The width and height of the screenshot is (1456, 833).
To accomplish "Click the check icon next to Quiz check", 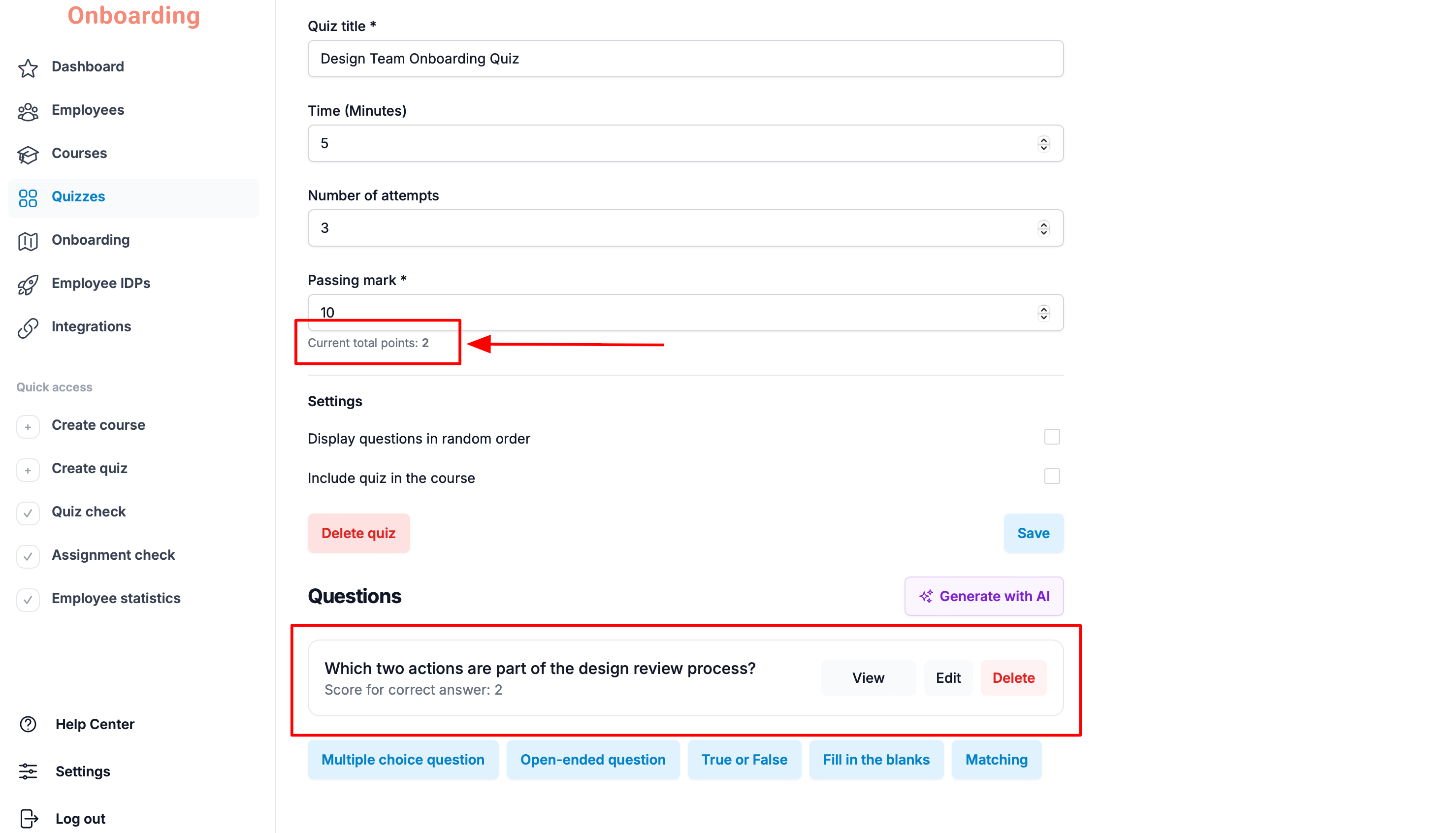I will click(28, 513).
